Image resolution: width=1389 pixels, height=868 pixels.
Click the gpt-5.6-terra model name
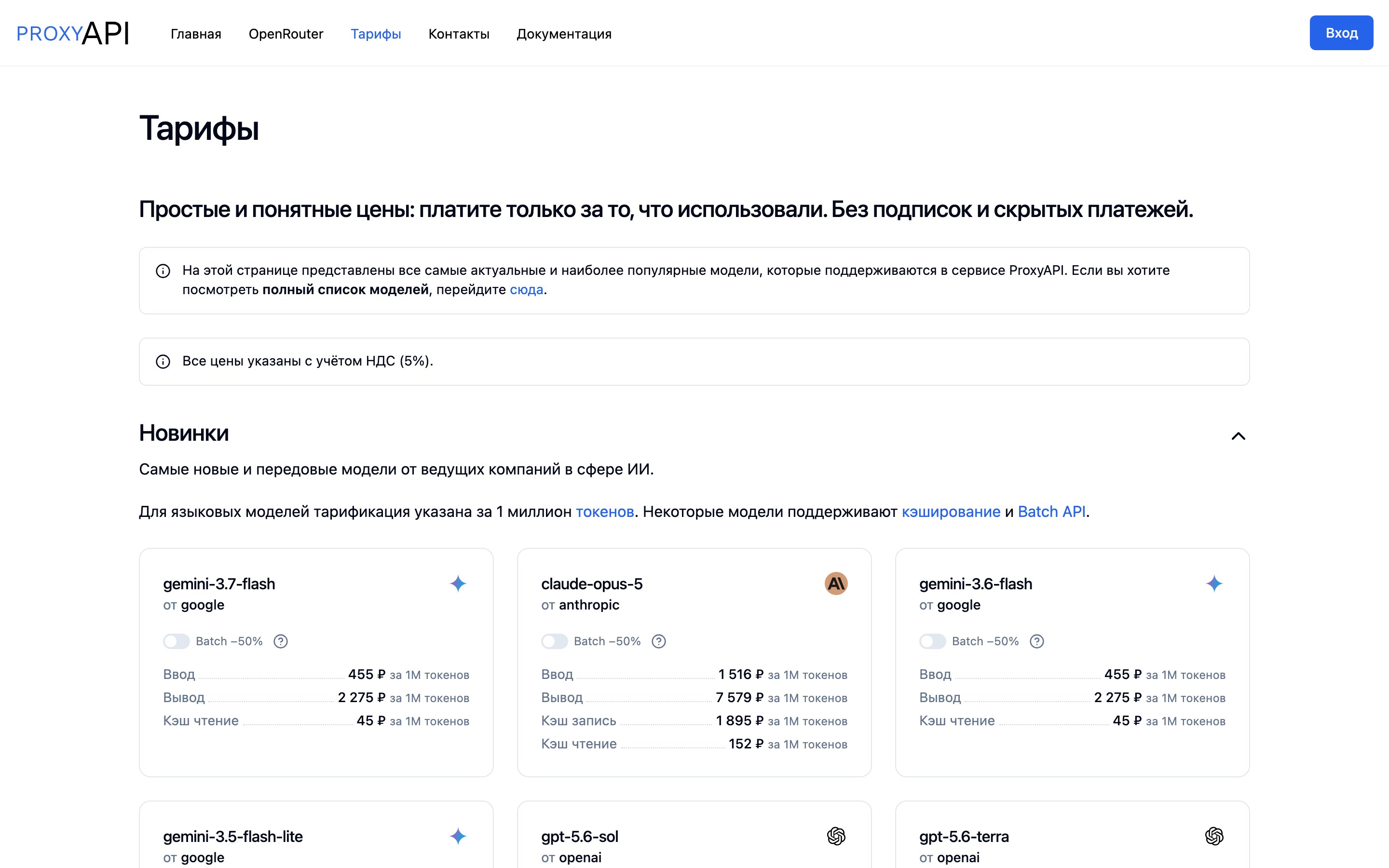click(964, 837)
